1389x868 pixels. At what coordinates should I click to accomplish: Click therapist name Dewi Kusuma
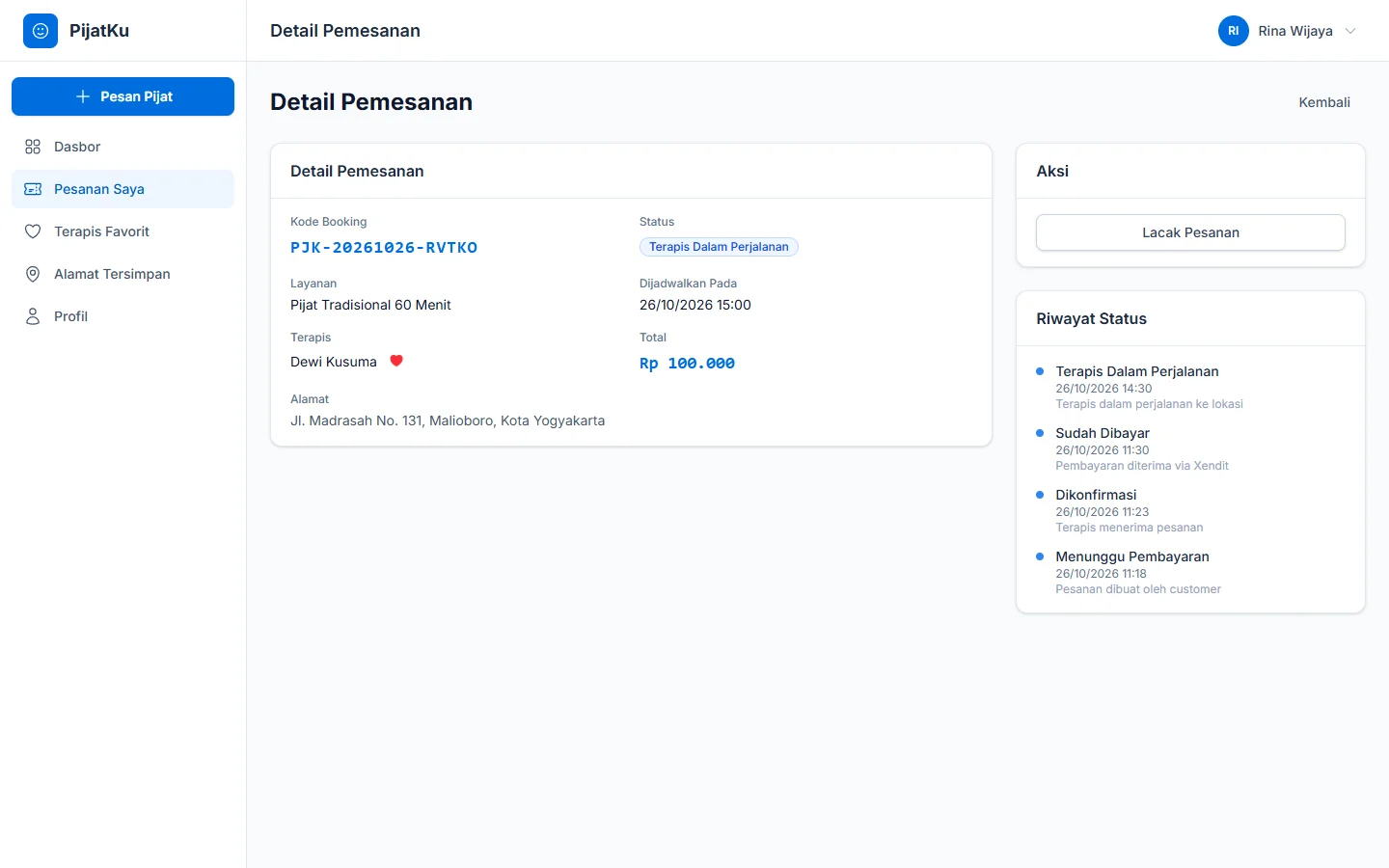(x=334, y=362)
